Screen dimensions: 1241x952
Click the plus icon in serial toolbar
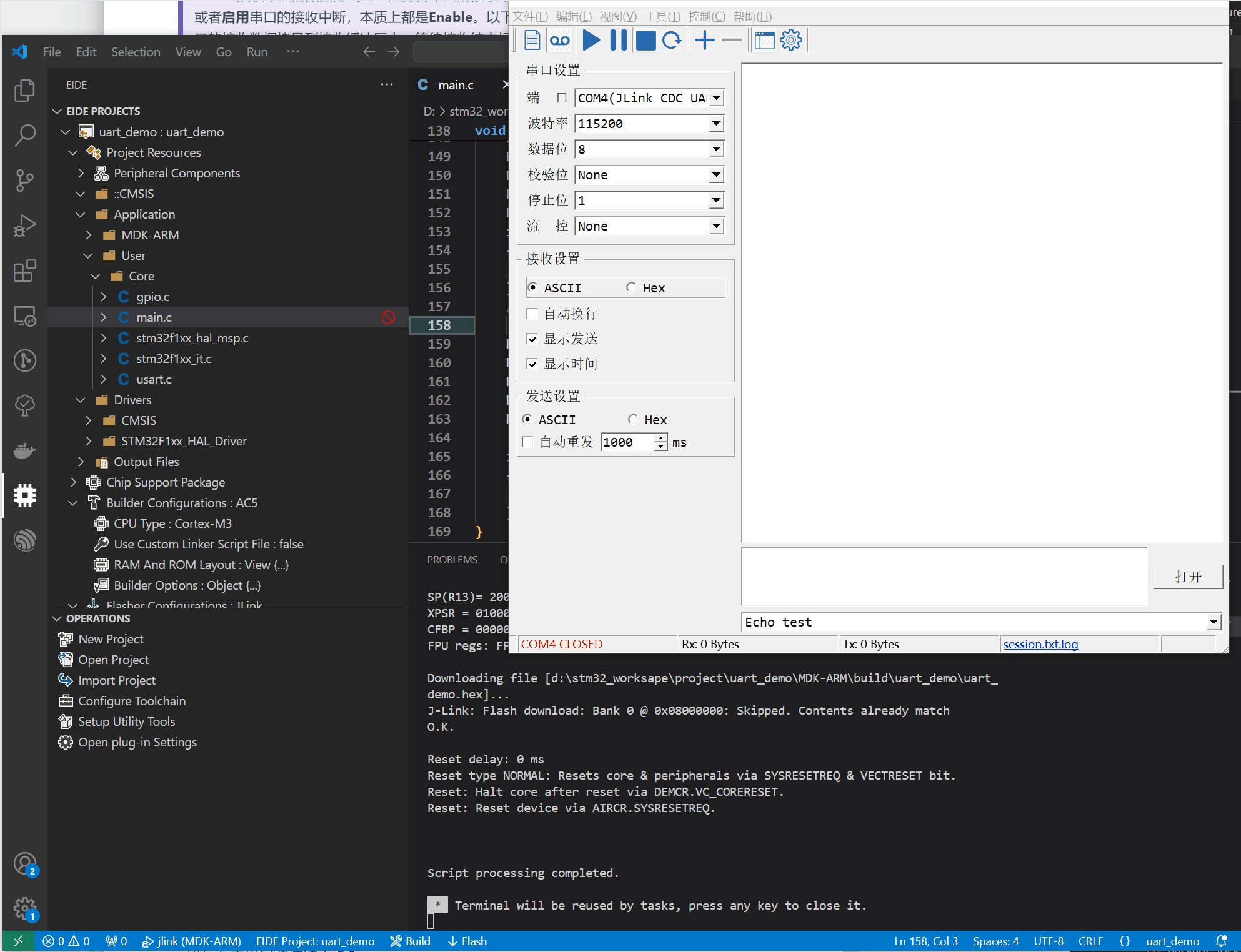[704, 41]
